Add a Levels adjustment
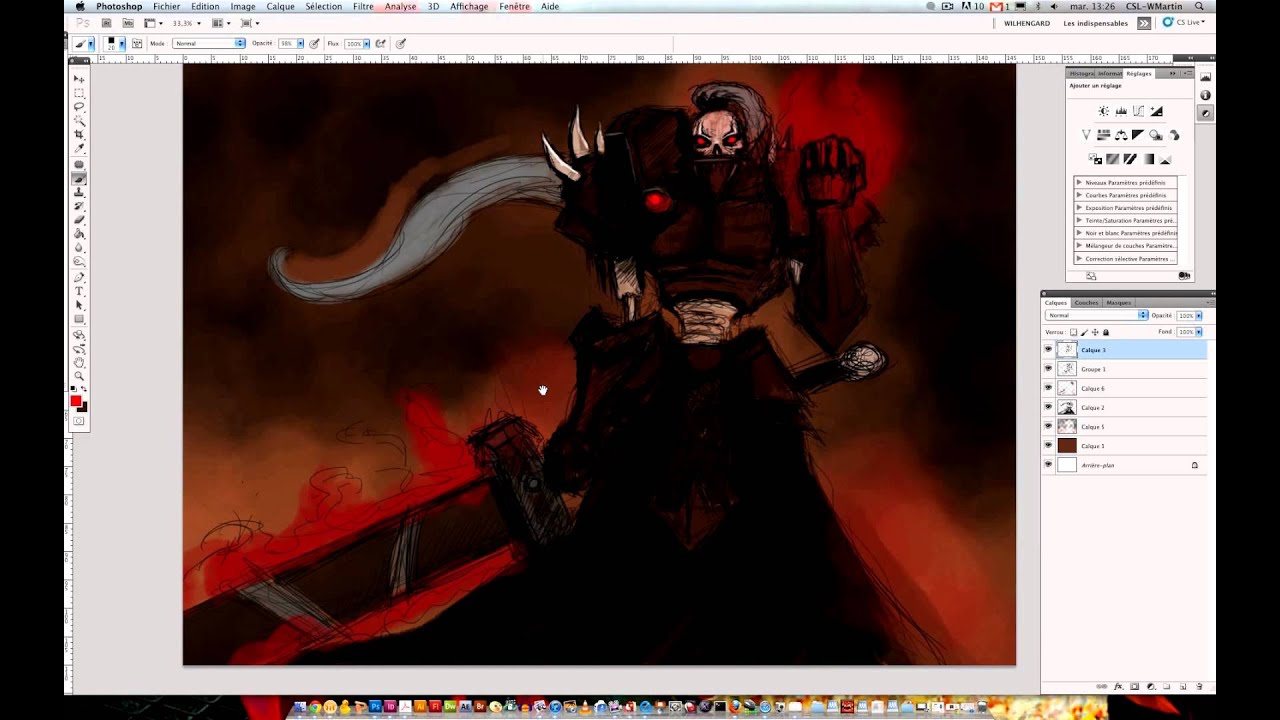 click(1121, 111)
